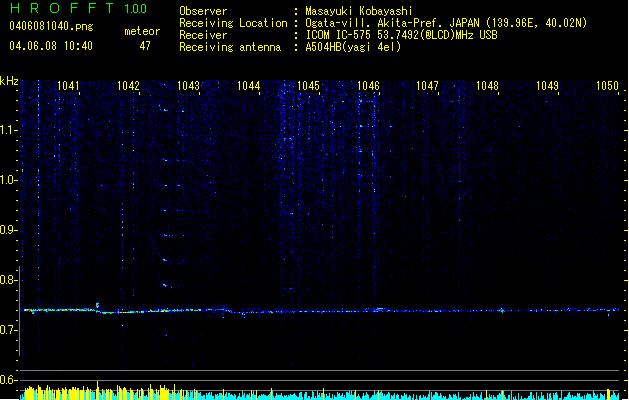
Task: Click the kHz axis unit label
Action: pos(9,81)
